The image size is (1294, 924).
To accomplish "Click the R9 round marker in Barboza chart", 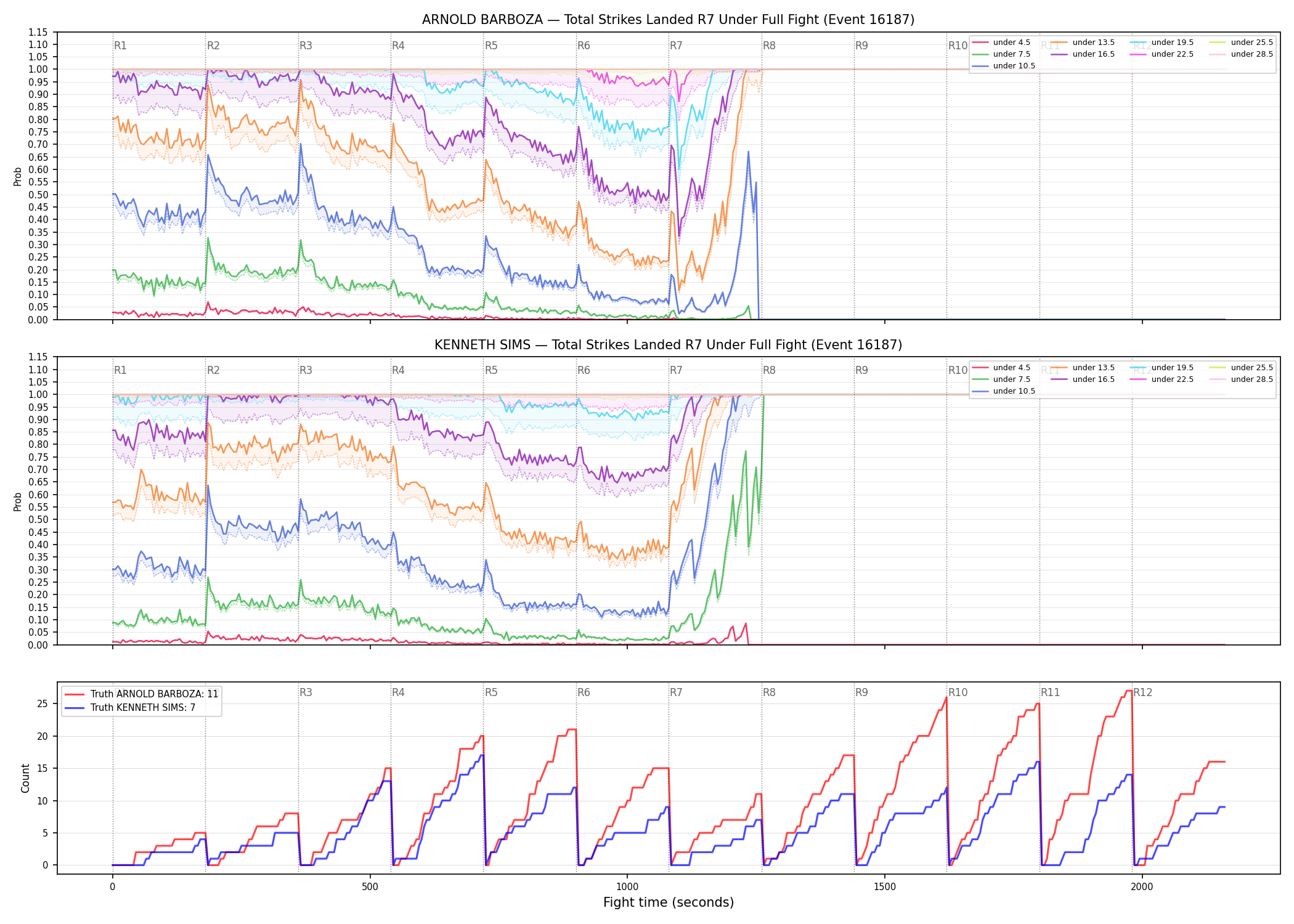I will coord(861,46).
